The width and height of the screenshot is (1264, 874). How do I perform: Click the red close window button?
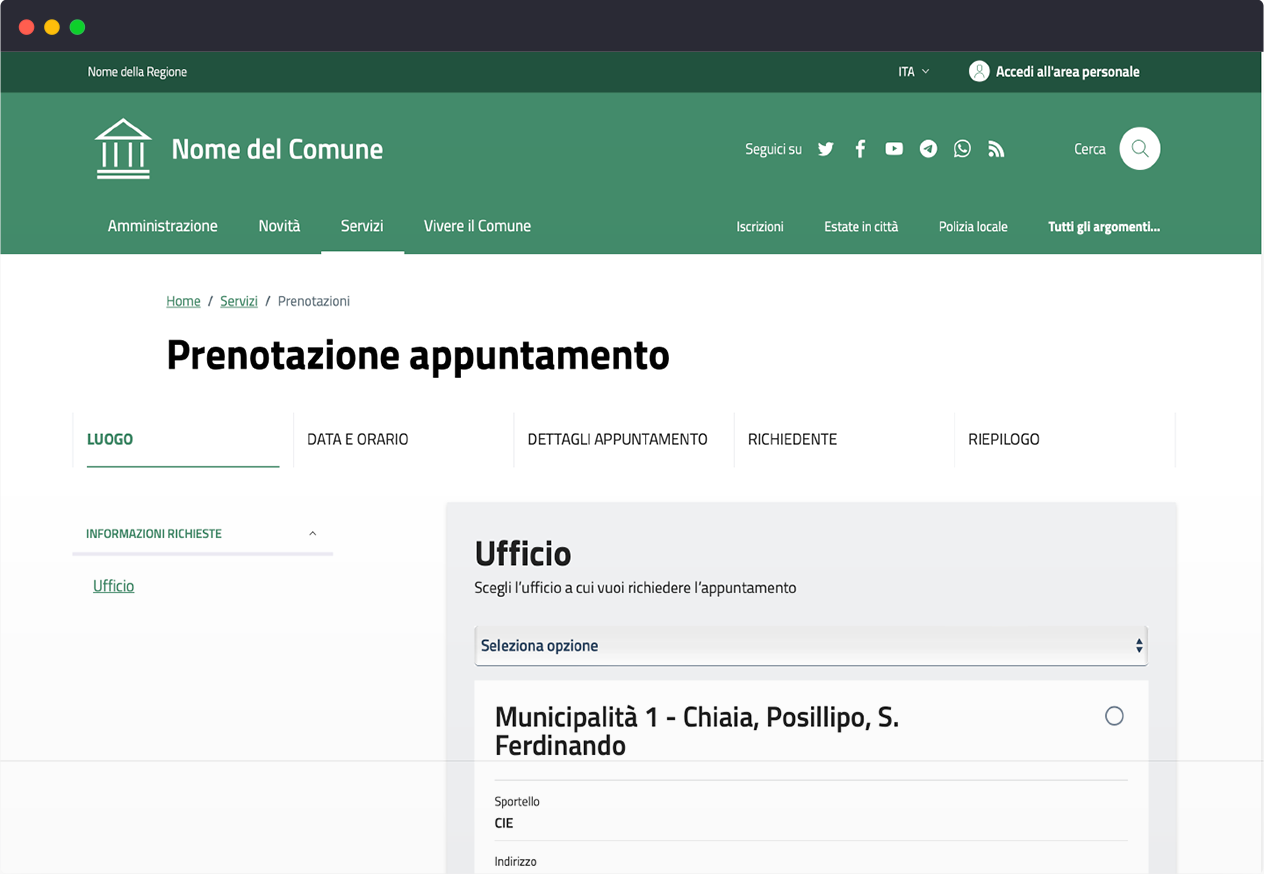pos(27,27)
